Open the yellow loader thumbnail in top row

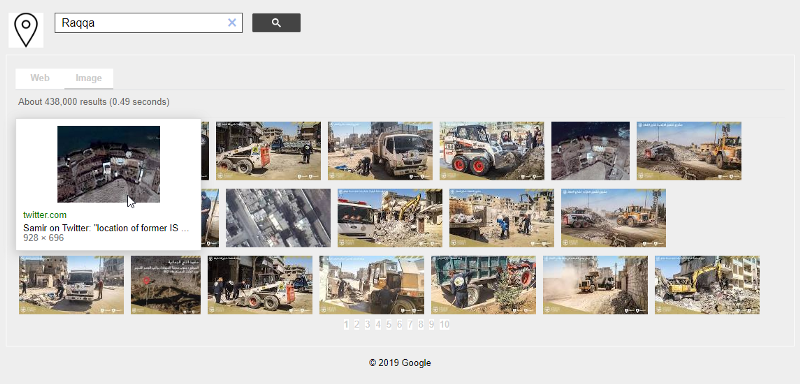(x=689, y=151)
